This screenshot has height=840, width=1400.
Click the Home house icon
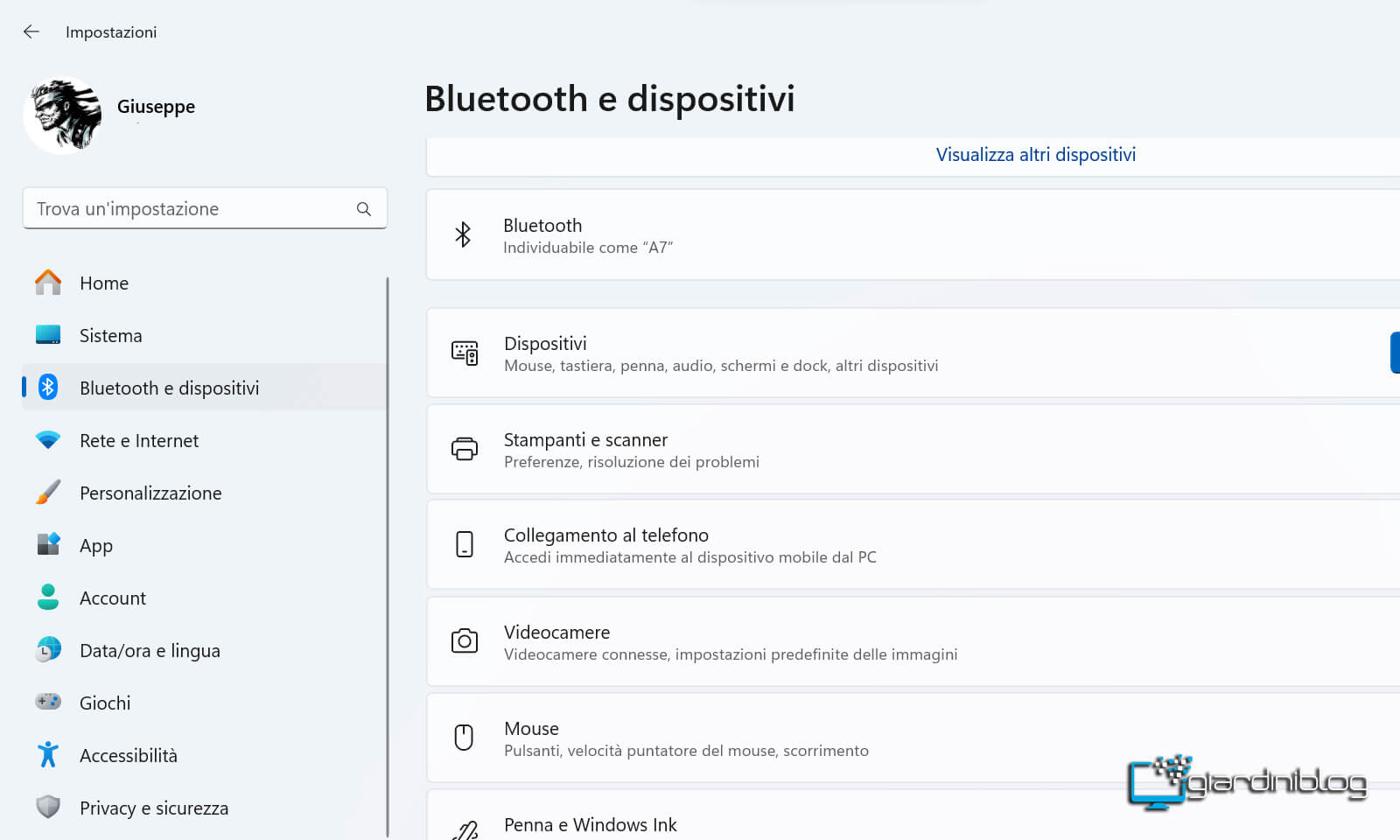click(48, 283)
